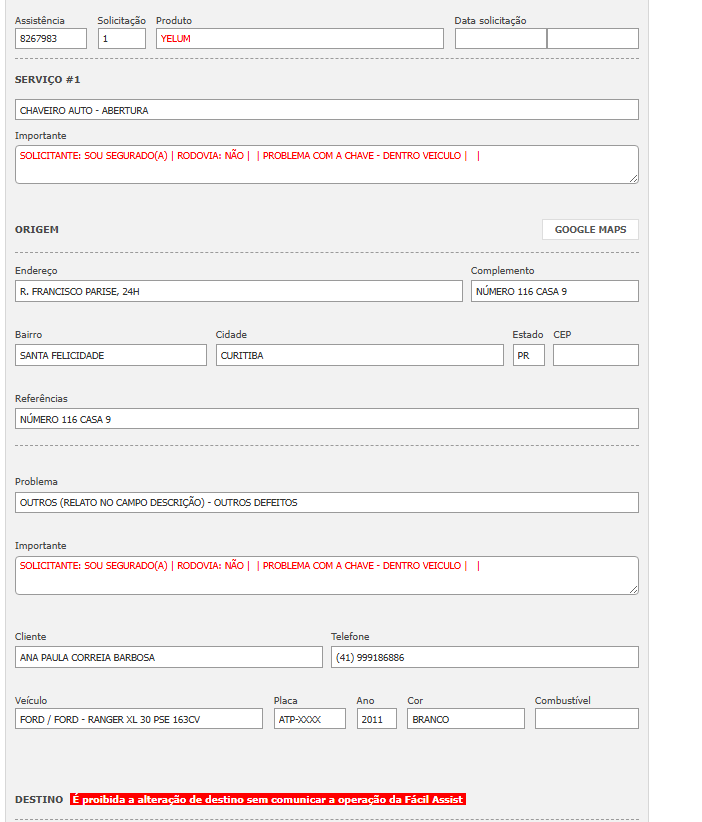Select the Solicitação field
Screen dimensions: 702x822
tap(121, 39)
